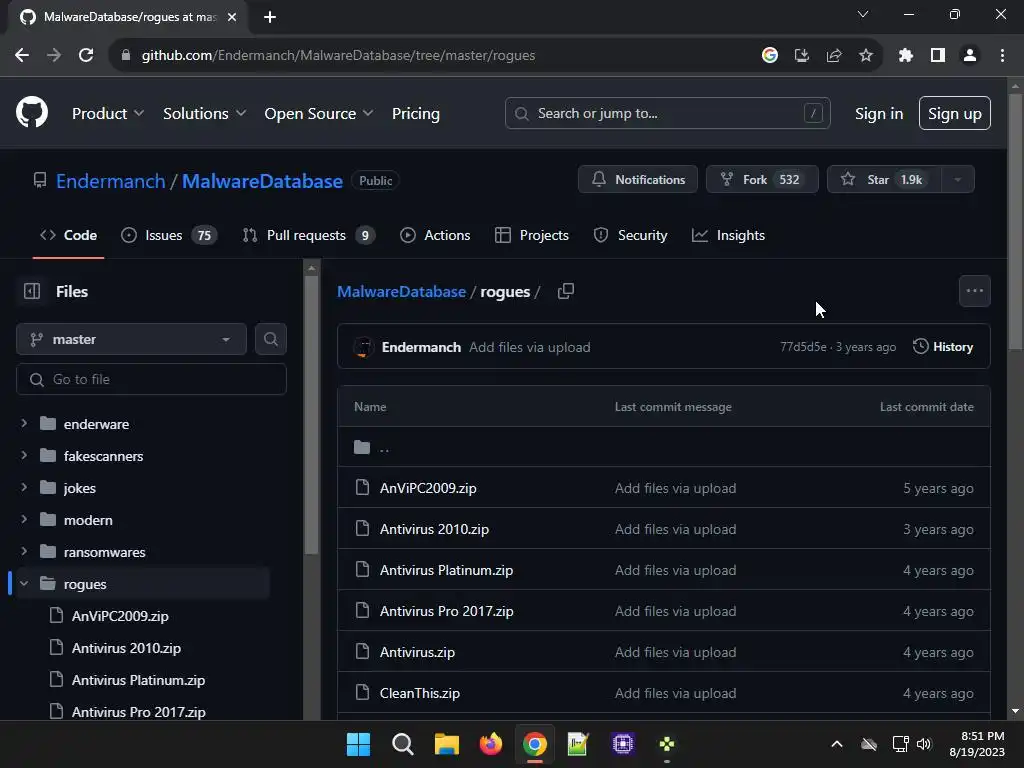Open the Endermanch owner link

tap(110, 181)
